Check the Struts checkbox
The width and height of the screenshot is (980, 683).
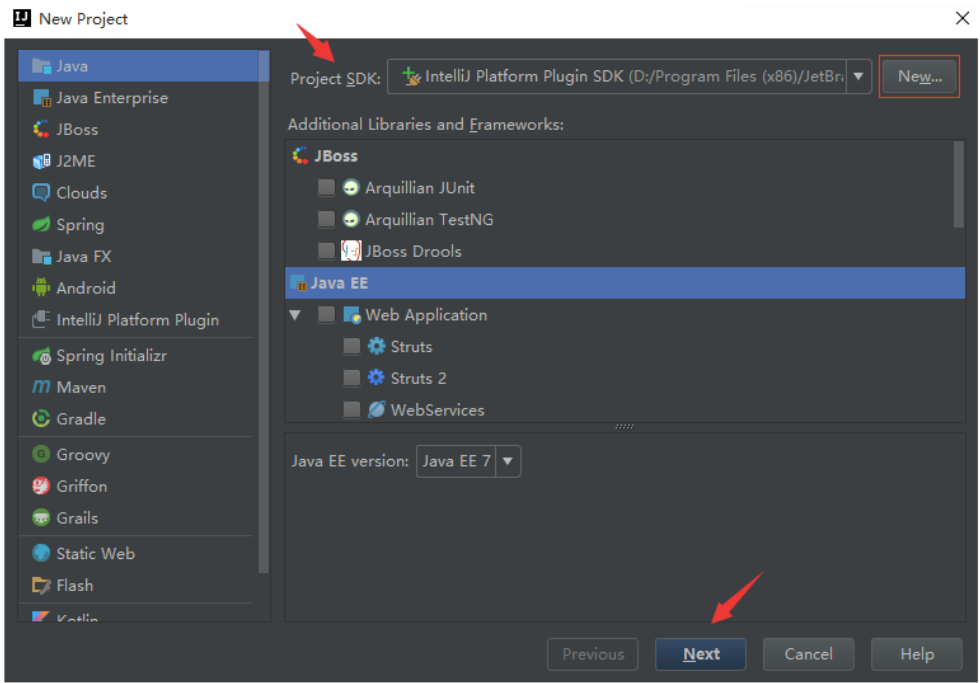(x=352, y=346)
